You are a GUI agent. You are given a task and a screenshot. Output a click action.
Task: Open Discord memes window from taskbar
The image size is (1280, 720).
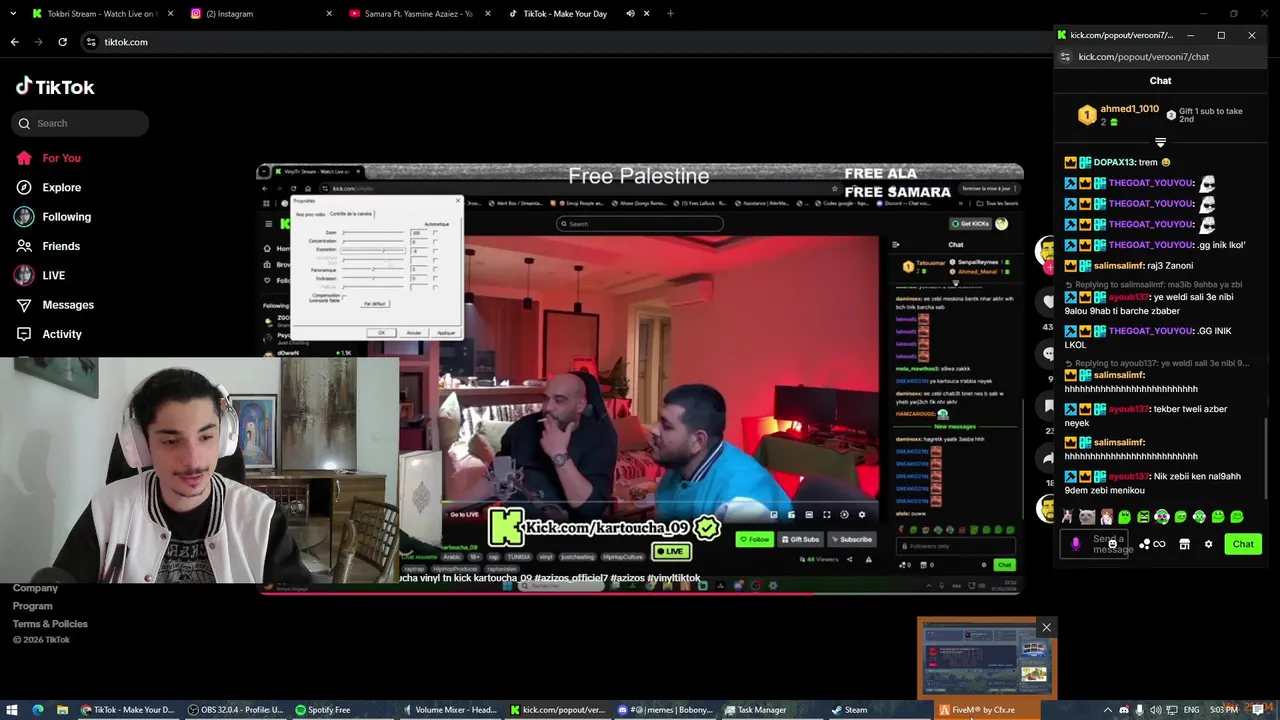point(664,710)
